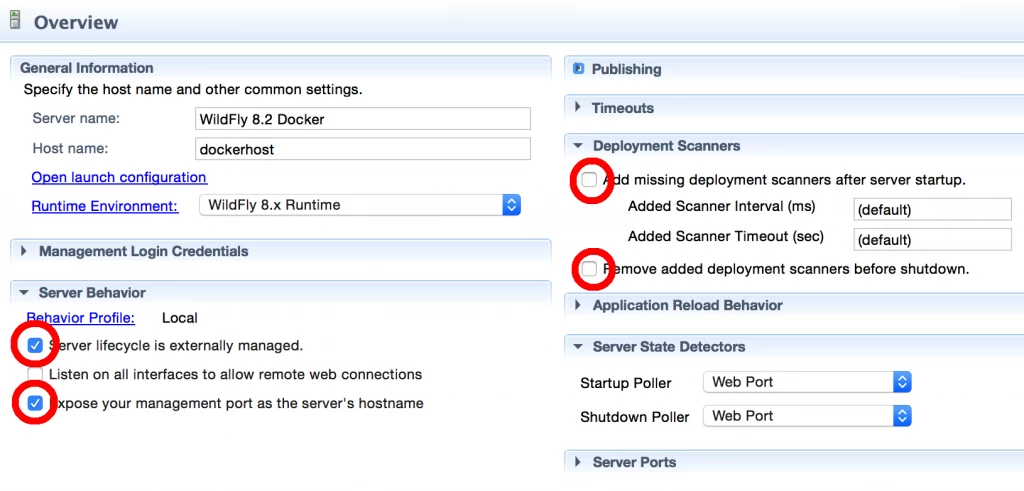Click the Host name input field

point(362,149)
